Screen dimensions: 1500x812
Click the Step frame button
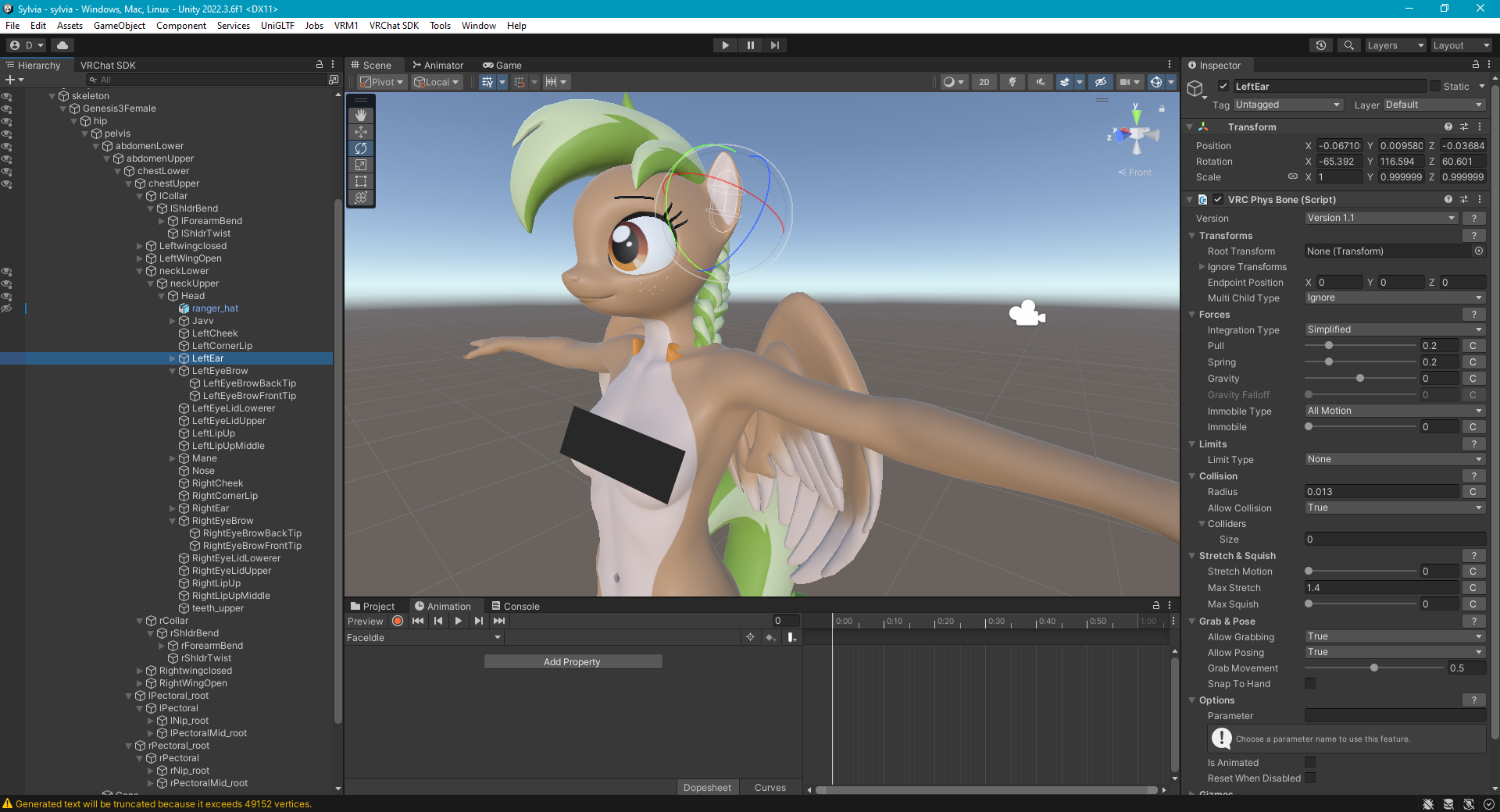(774, 45)
